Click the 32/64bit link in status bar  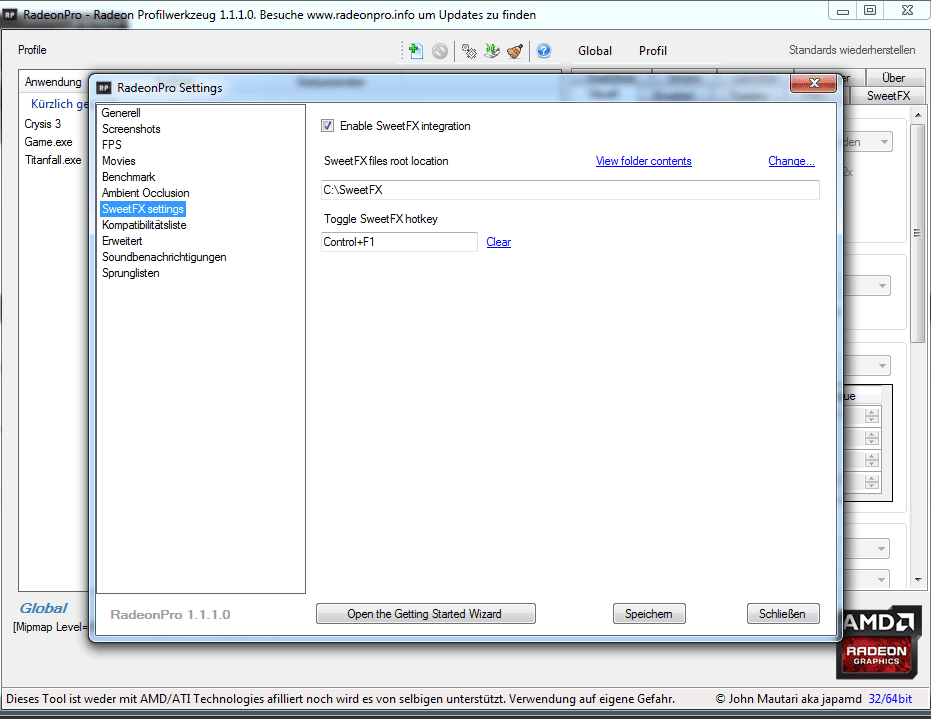(x=890, y=699)
